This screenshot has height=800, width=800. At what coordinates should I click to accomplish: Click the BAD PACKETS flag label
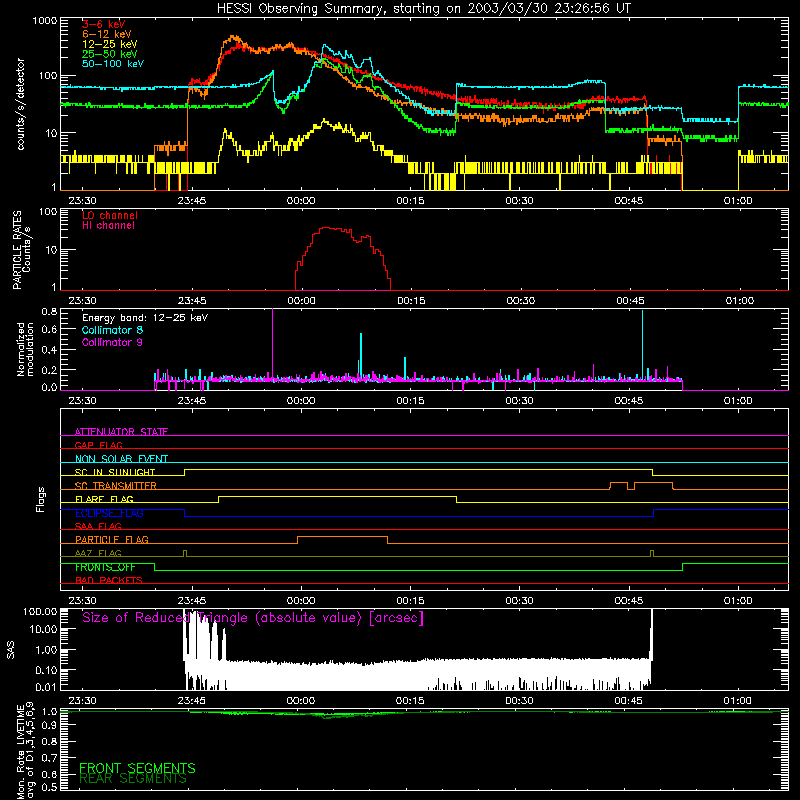click(x=109, y=580)
